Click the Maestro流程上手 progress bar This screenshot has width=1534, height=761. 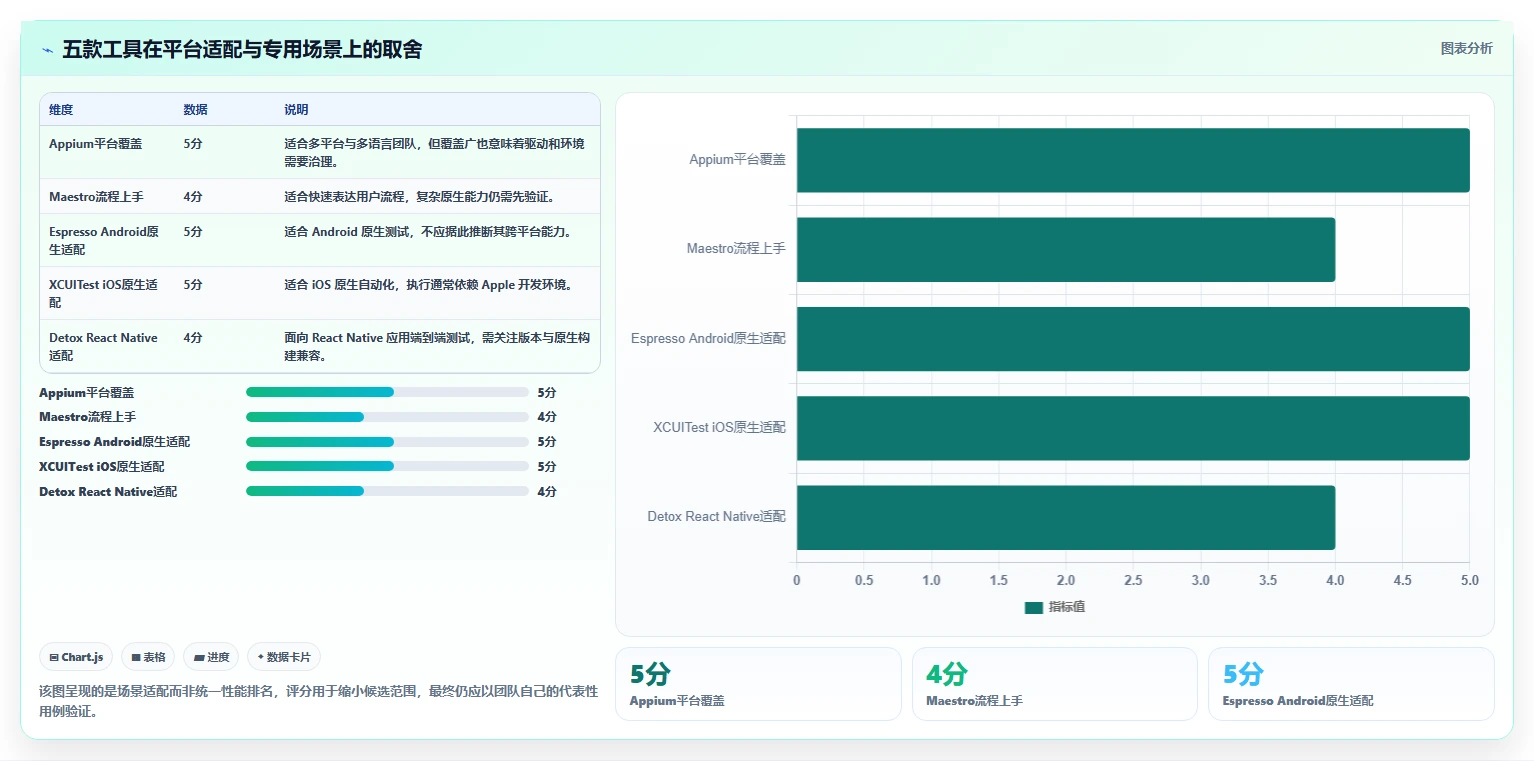(387, 417)
